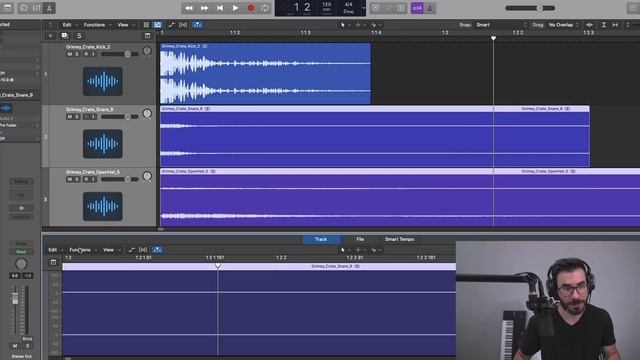Show the Inspector/Library window button

click(x=7, y=8)
